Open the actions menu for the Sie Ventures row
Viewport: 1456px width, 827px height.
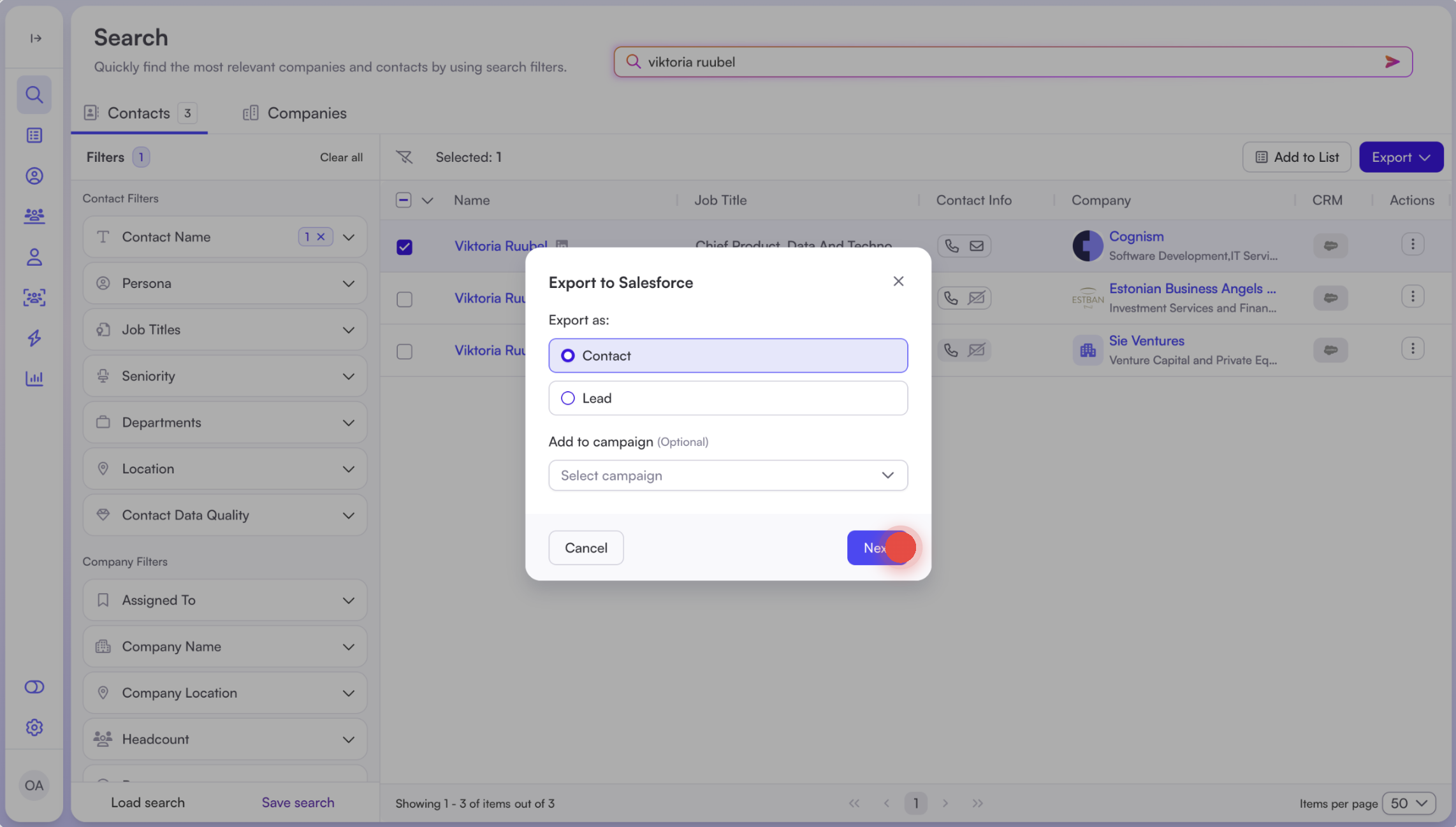(x=1412, y=349)
